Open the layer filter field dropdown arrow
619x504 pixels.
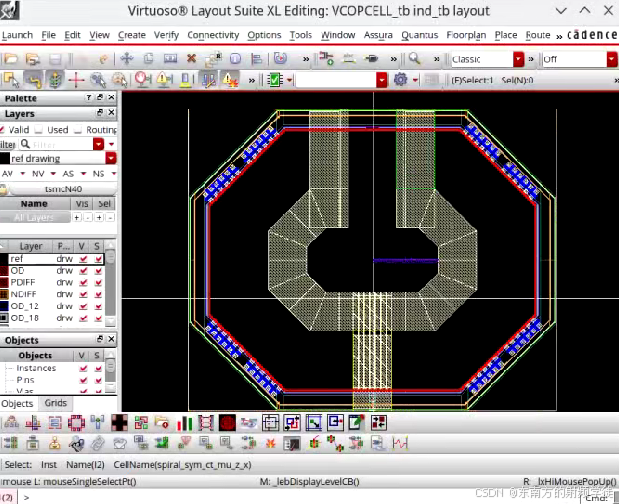pos(98,144)
